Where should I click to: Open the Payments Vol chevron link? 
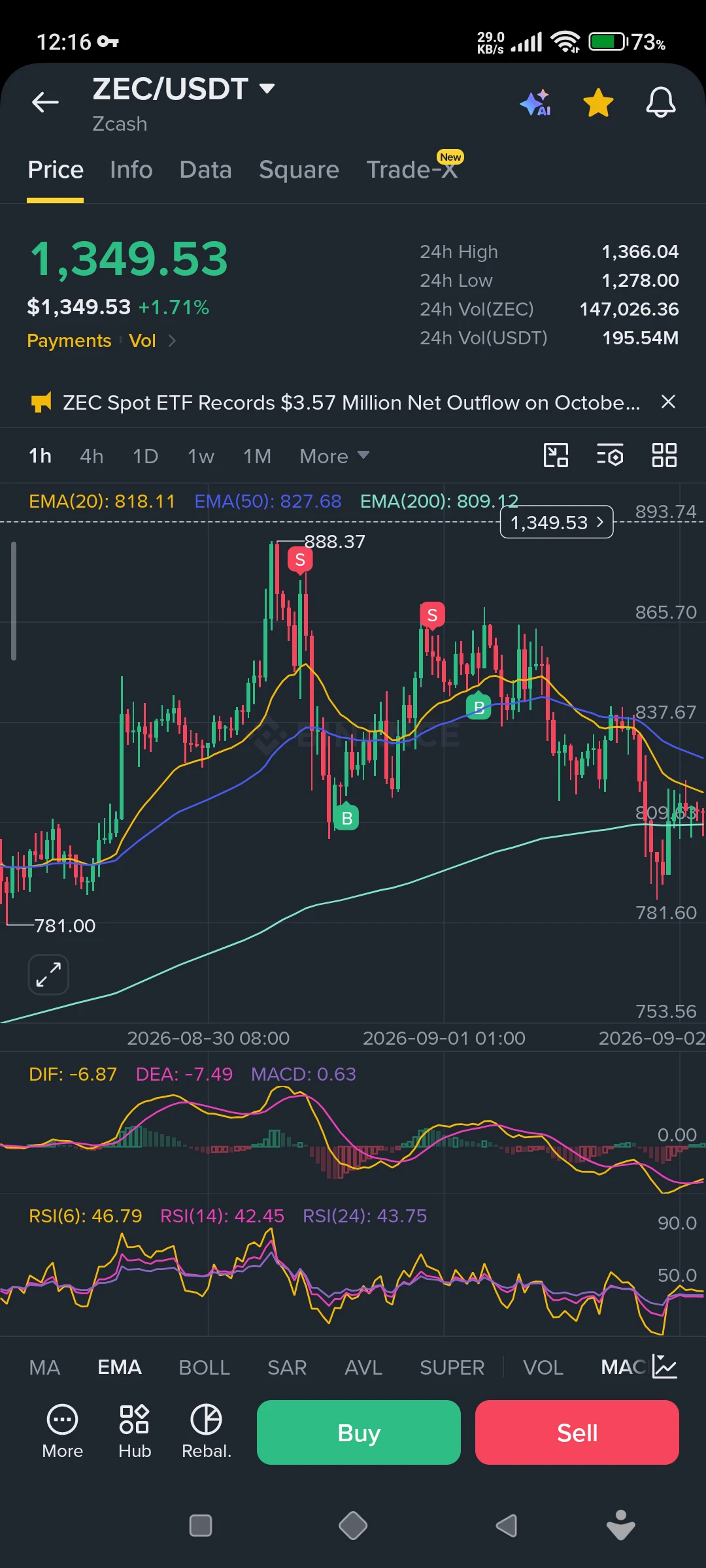pyautogui.click(x=172, y=340)
